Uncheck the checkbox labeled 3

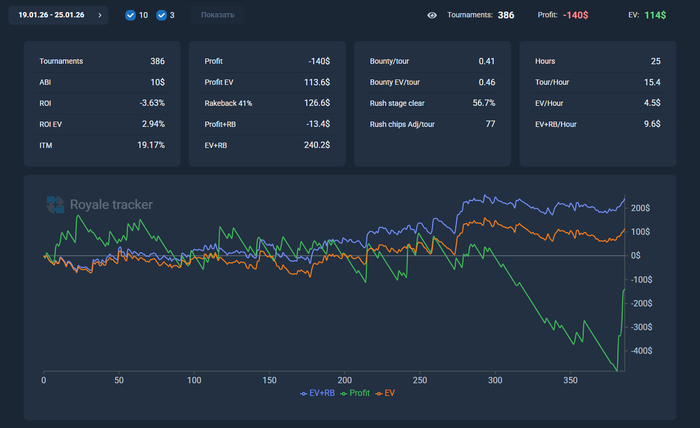(161, 15)
